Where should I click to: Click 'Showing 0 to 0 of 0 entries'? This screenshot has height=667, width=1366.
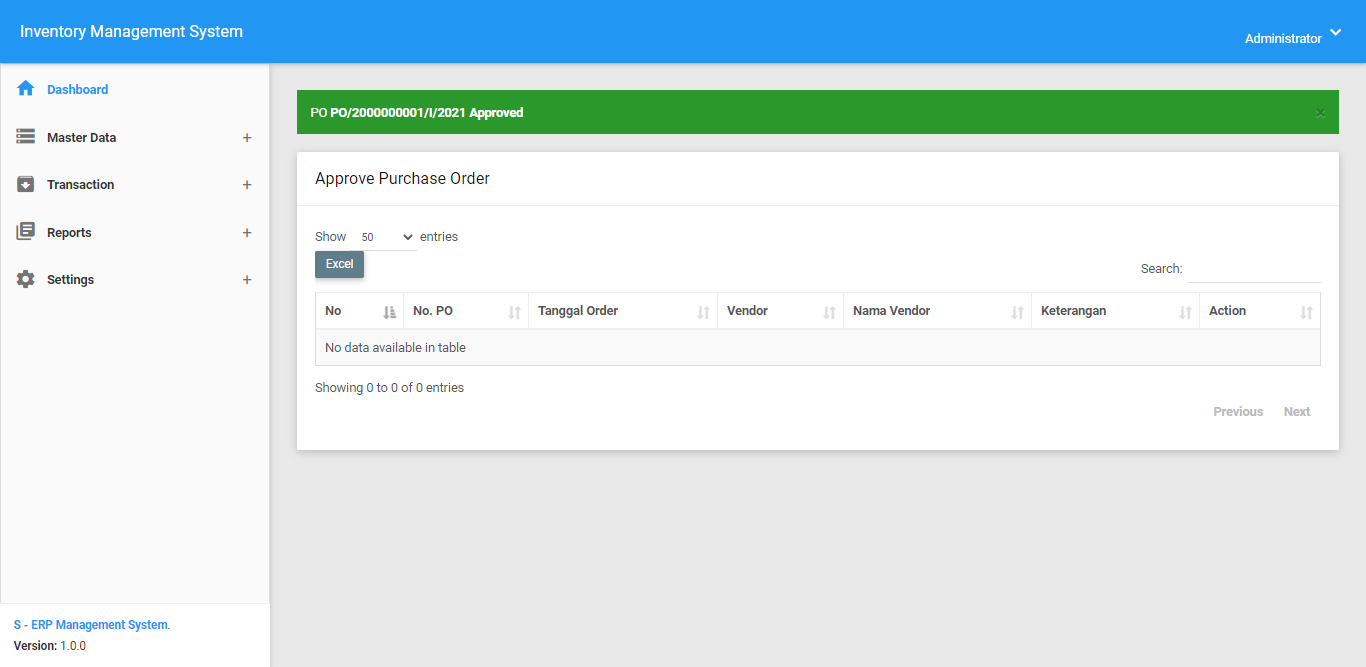tap(389, 388)
